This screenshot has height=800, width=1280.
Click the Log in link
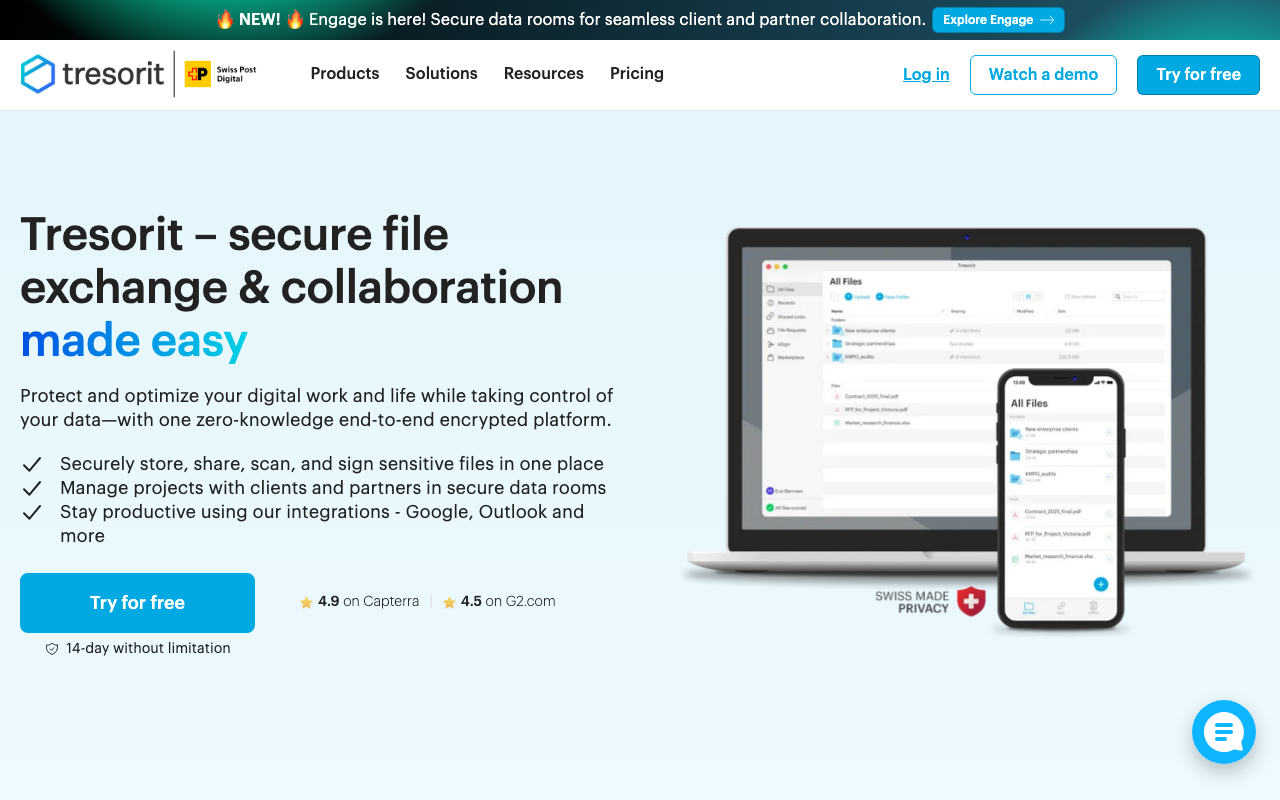click(x=925, y=74)
